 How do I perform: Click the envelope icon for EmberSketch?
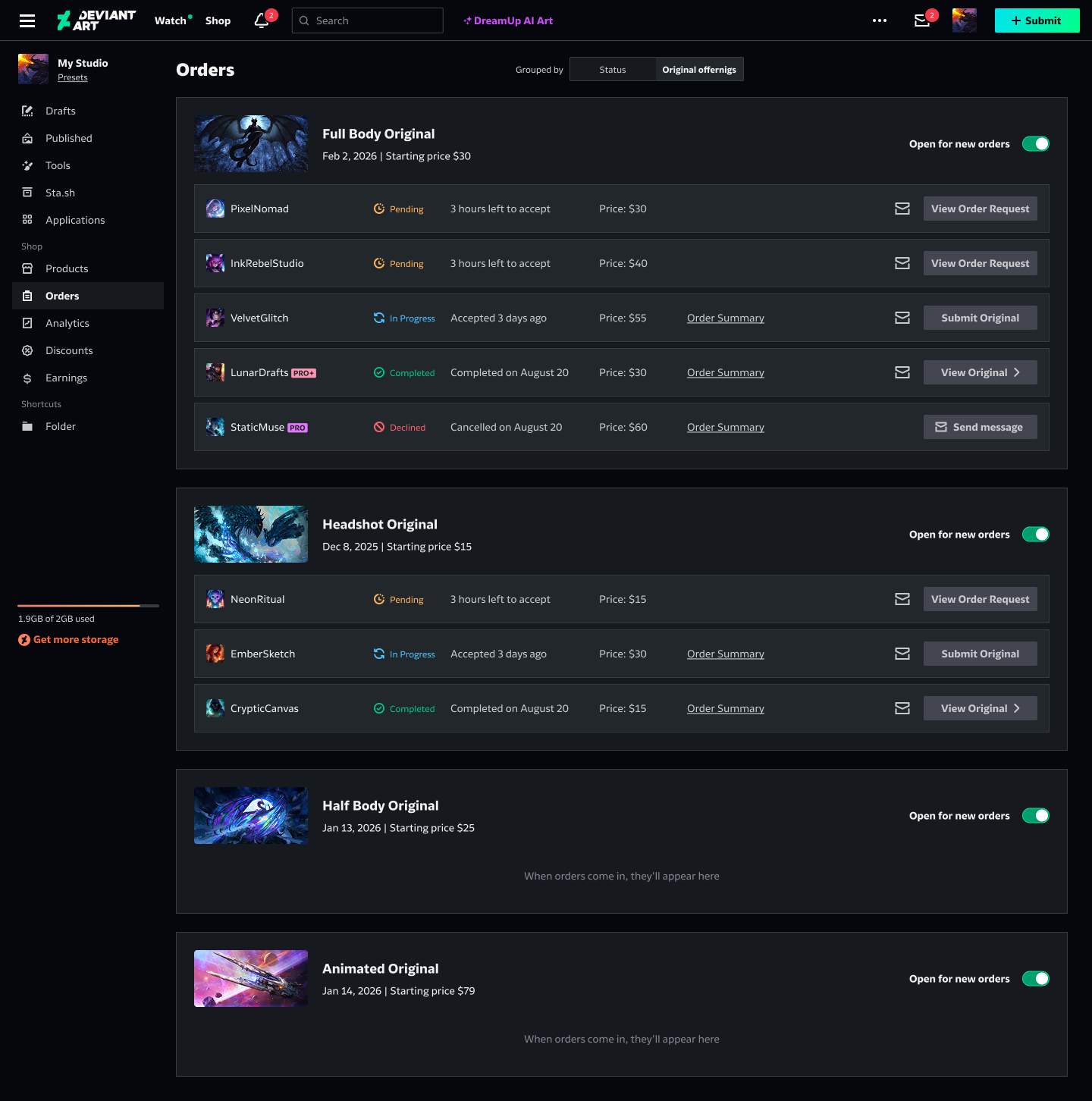(x=902, y=654)
